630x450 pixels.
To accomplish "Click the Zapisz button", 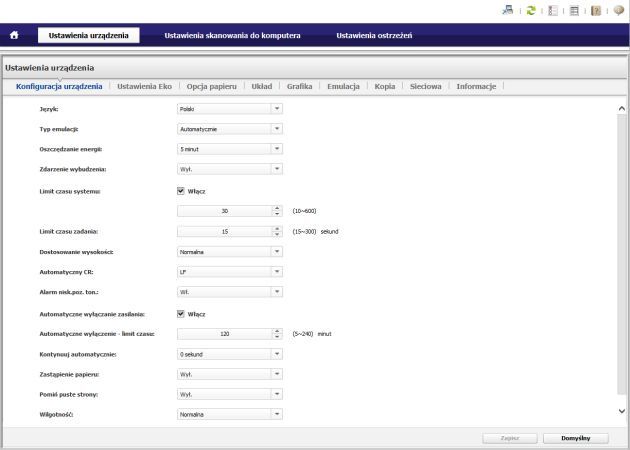I will click(x=510, y=438).
